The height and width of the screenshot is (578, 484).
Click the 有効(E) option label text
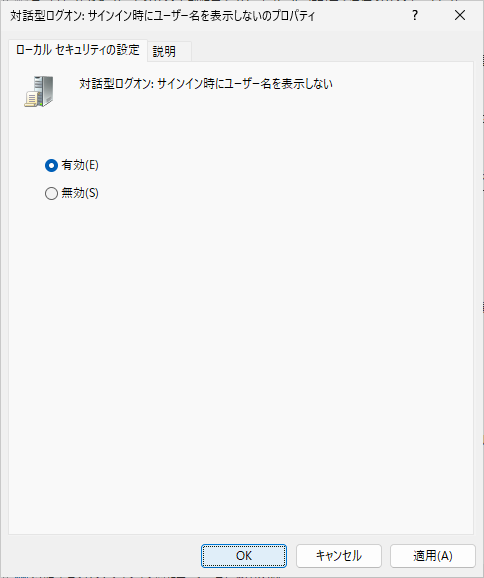tap(80, 165)
